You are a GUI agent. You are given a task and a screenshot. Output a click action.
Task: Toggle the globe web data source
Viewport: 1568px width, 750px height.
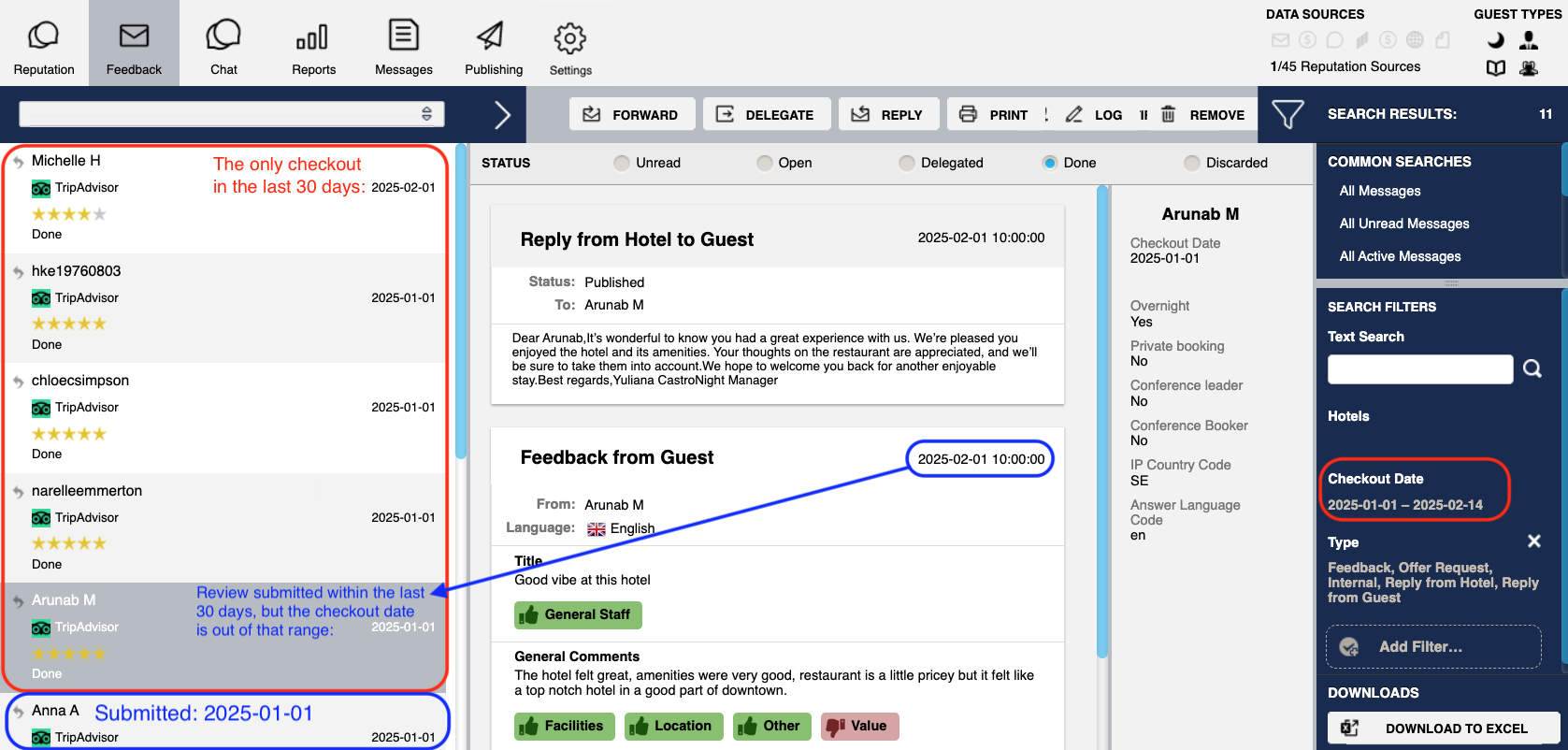click(x=1415, y=40)
